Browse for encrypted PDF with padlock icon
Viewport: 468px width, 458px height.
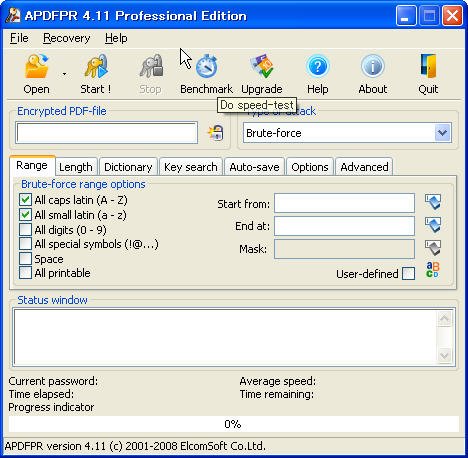(216, 133)
